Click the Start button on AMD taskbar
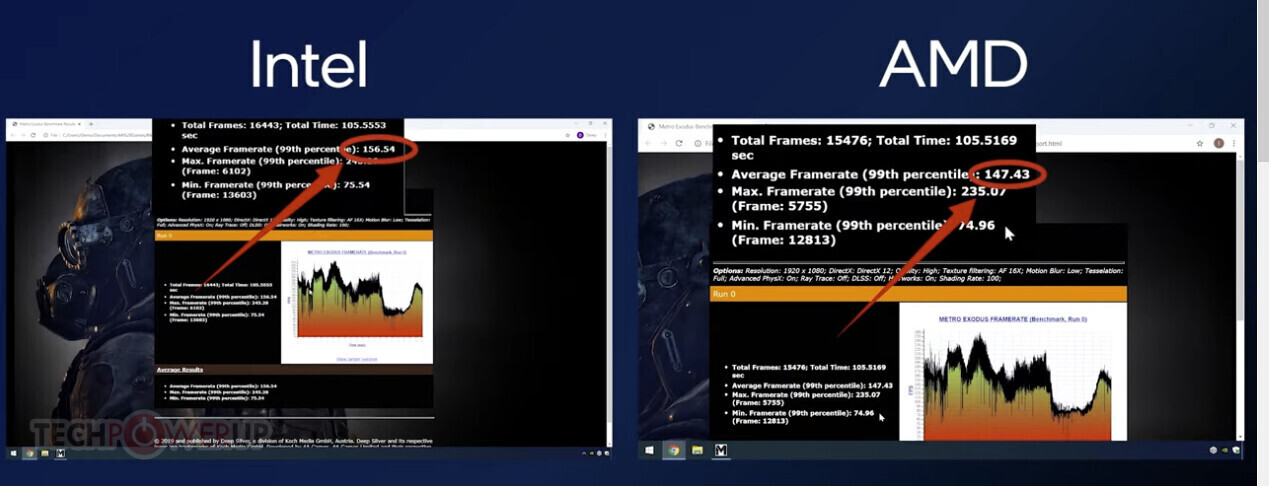This screenshot has width=1269, height=486. coord(650,450)
